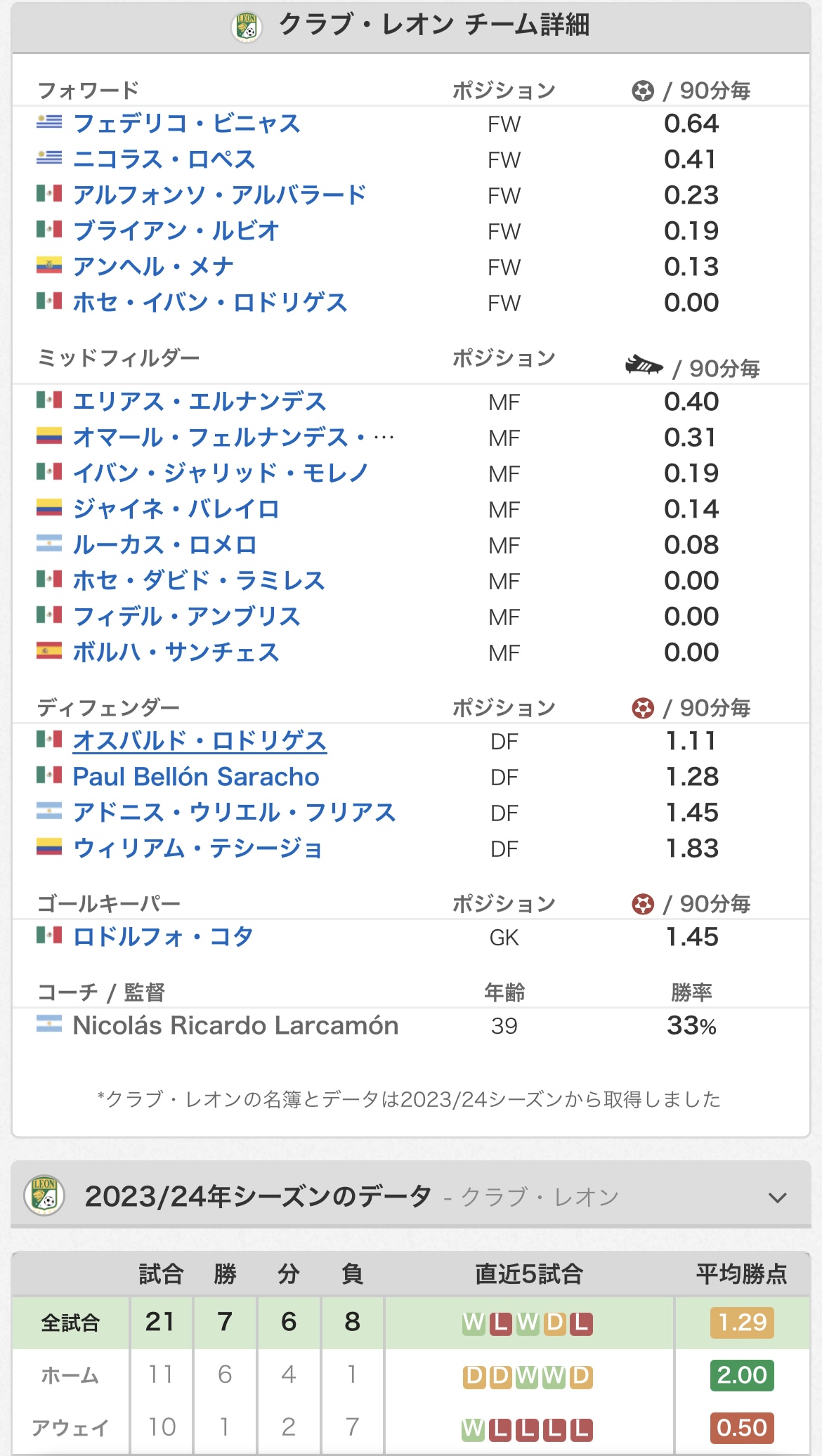Click the Club León logo beside 2023/24 season data
The height and width of the screenshot is (1456, 822).
[x=44, y=1195]
